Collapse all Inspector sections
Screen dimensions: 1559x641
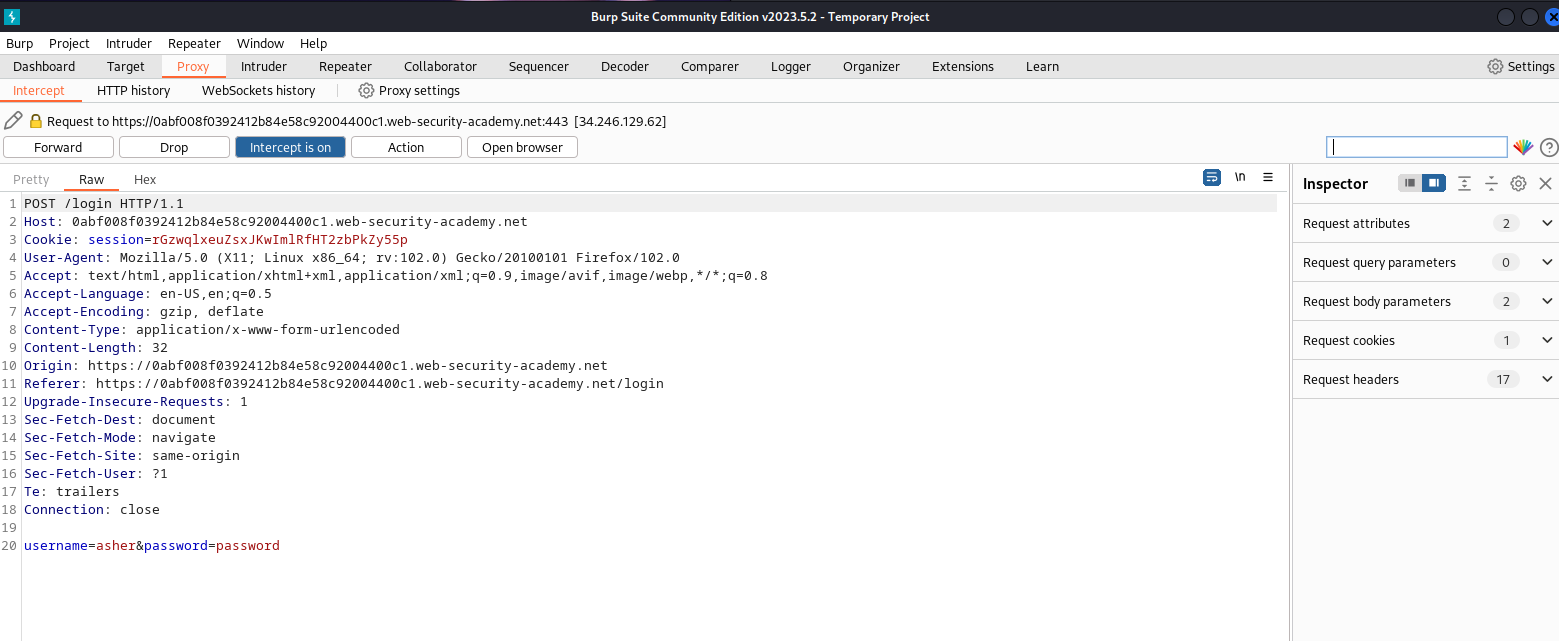[1491, 183]
